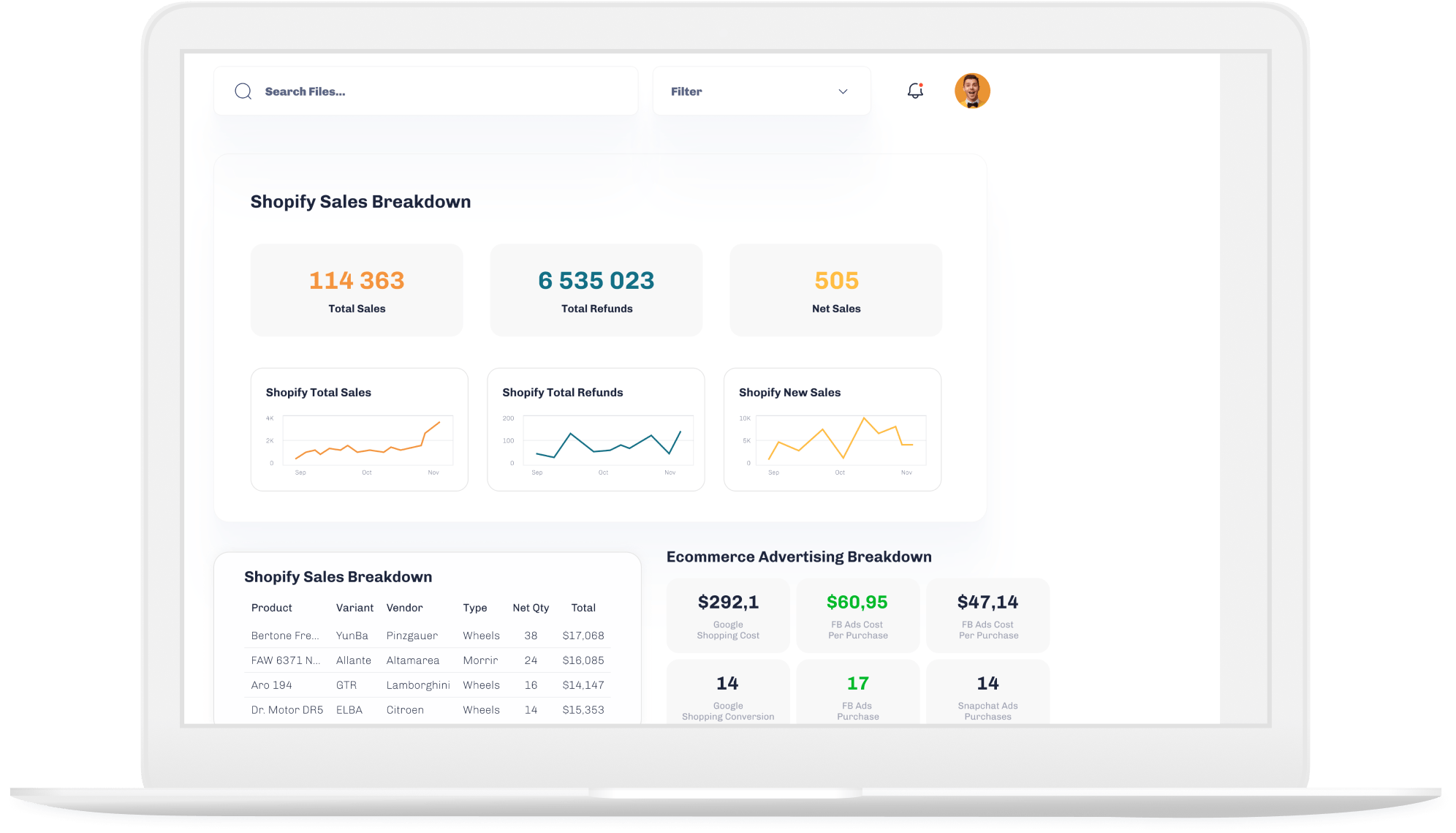Open the notifications bell

[915, 91]
